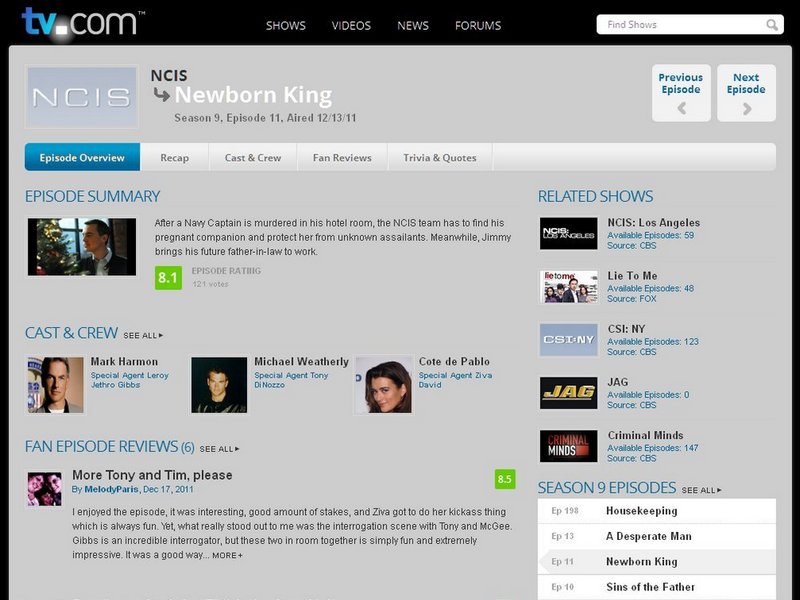Click the CAST & CREW section heading

pos(71,333)
